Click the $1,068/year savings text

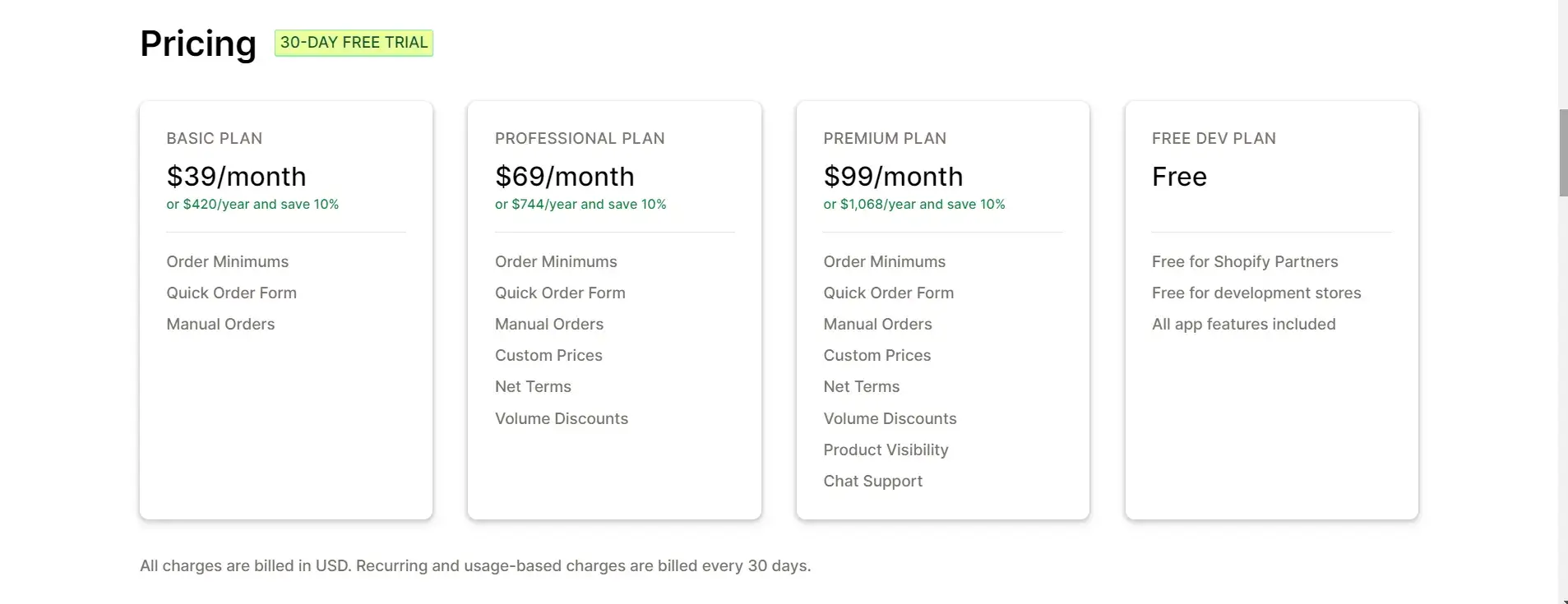pyautogui.click(x=914, y=204)
